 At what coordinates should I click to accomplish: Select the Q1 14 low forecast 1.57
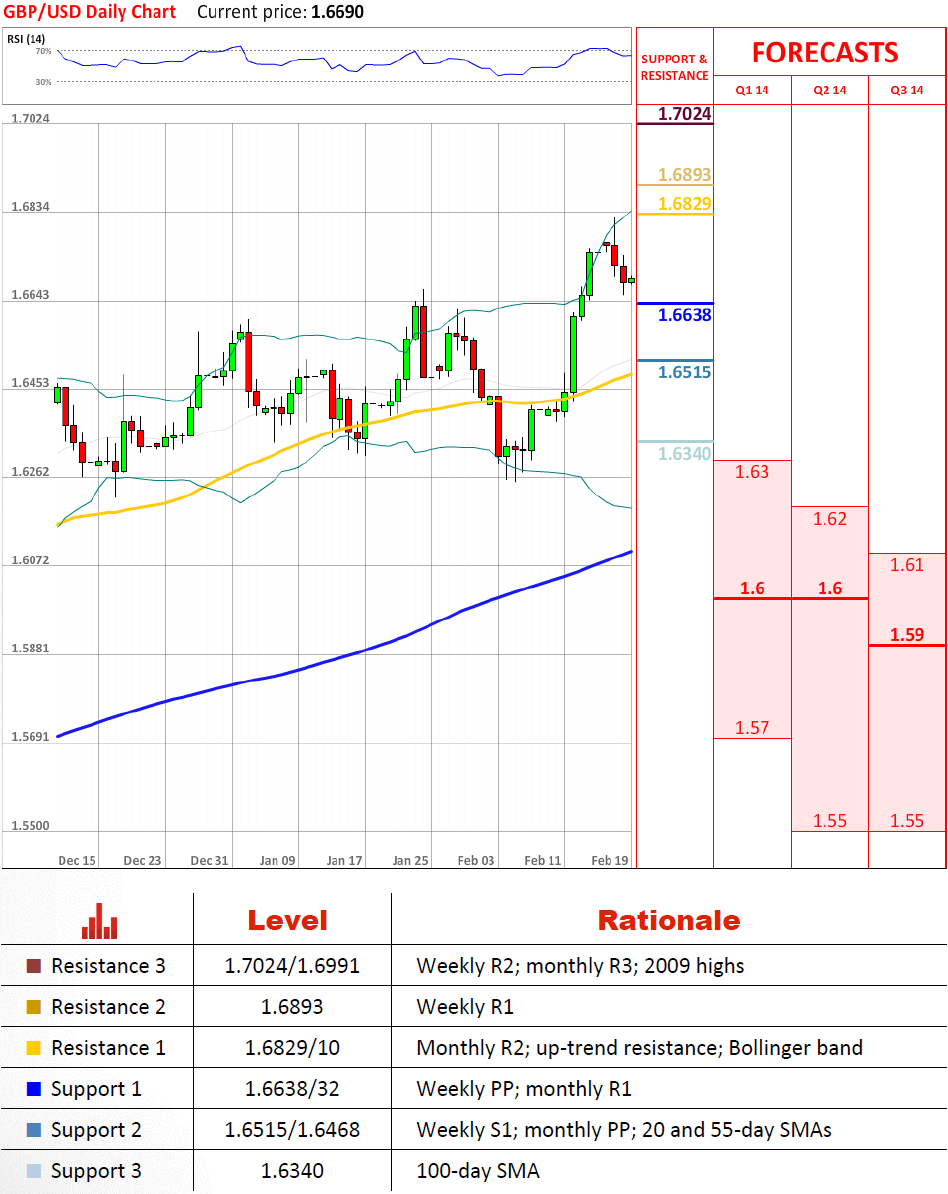pyautogui.click(x=752, y=727)
